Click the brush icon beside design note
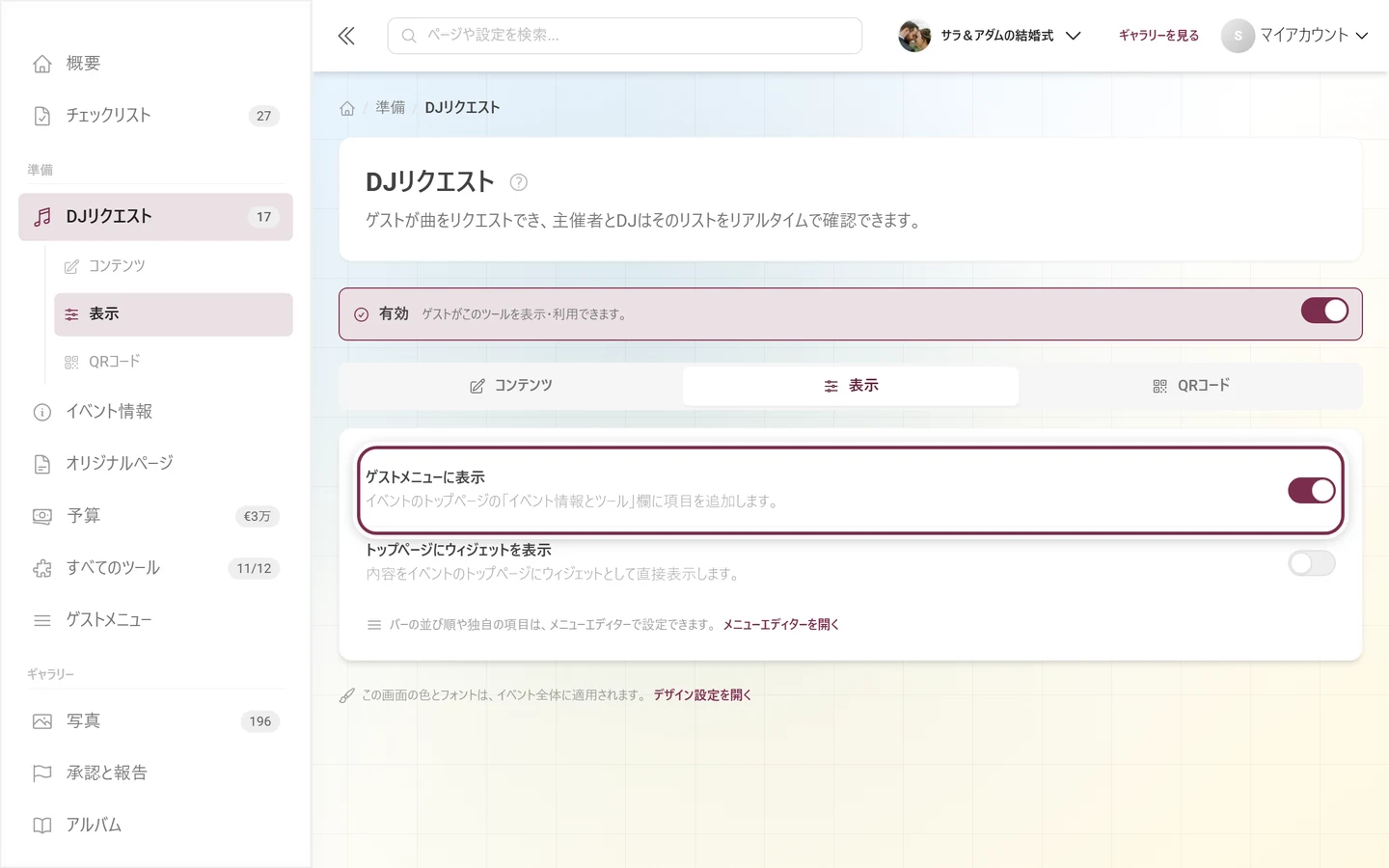 [347, 695]
